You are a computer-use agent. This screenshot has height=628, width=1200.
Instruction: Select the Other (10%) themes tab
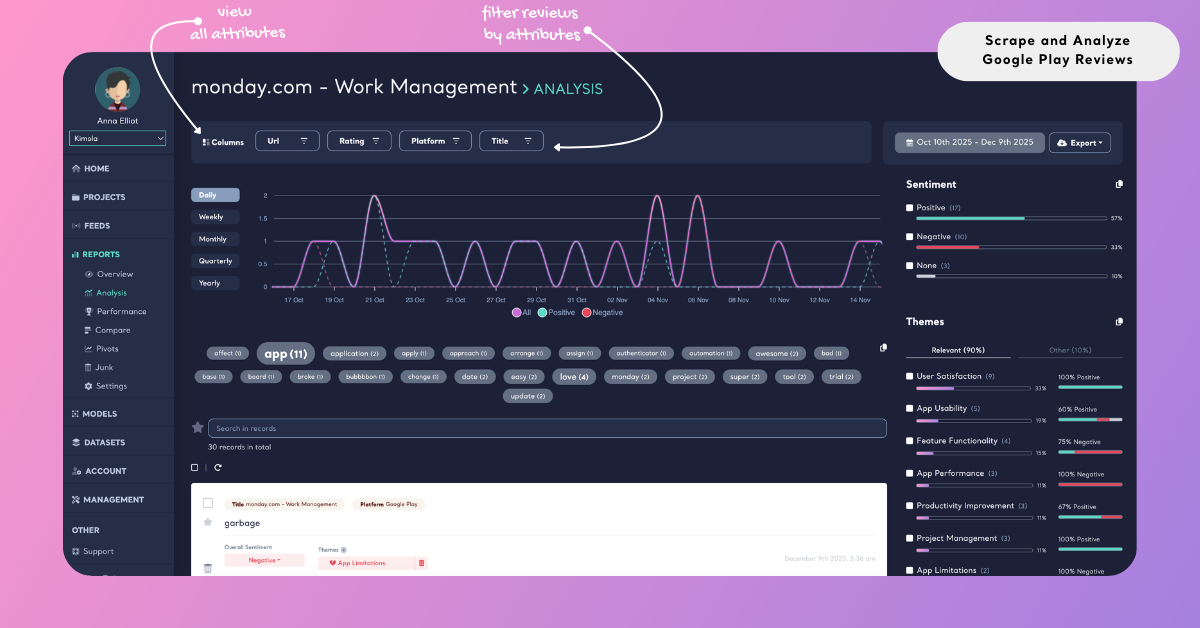1069,350
